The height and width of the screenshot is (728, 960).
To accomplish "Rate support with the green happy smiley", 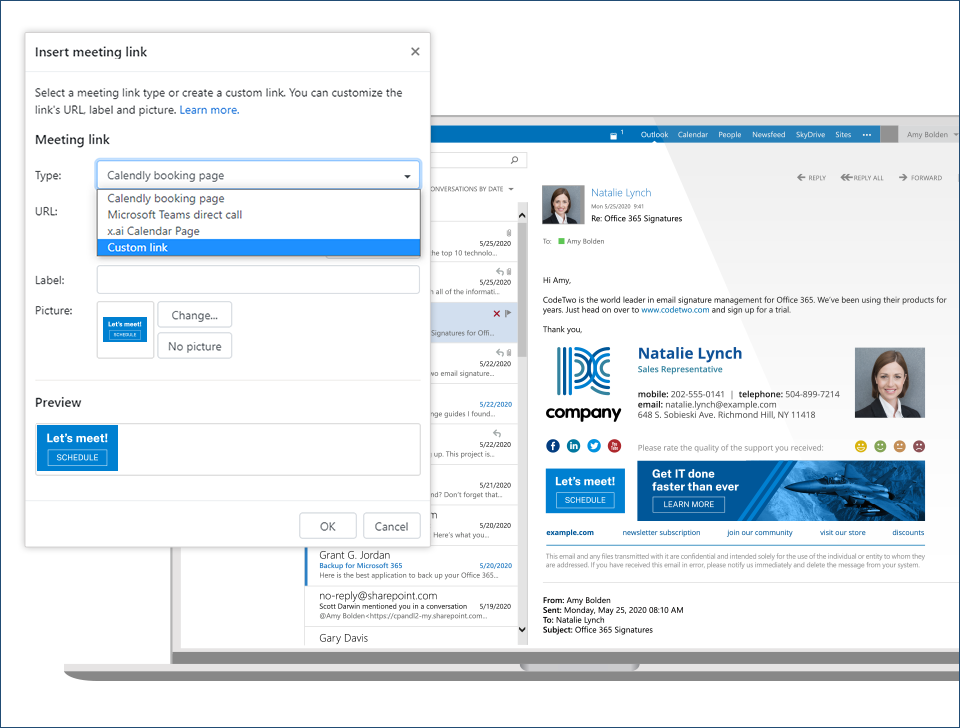I will coord(879,446).
